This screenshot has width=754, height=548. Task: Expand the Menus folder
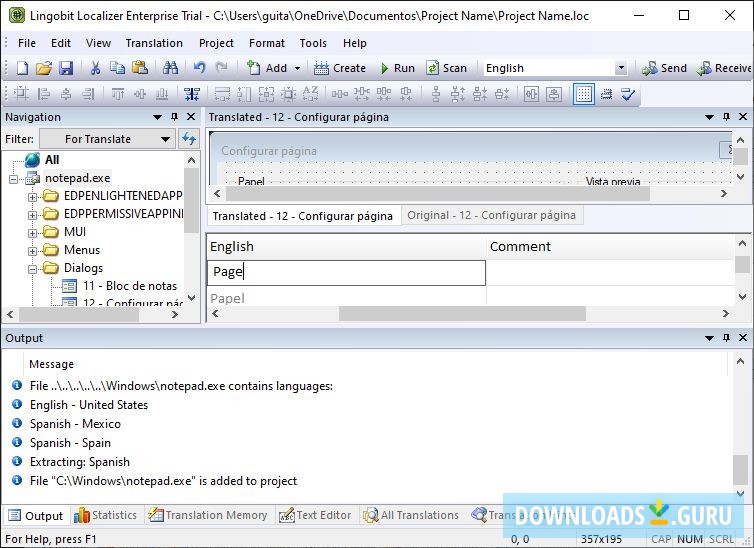(x=32, y=251)
